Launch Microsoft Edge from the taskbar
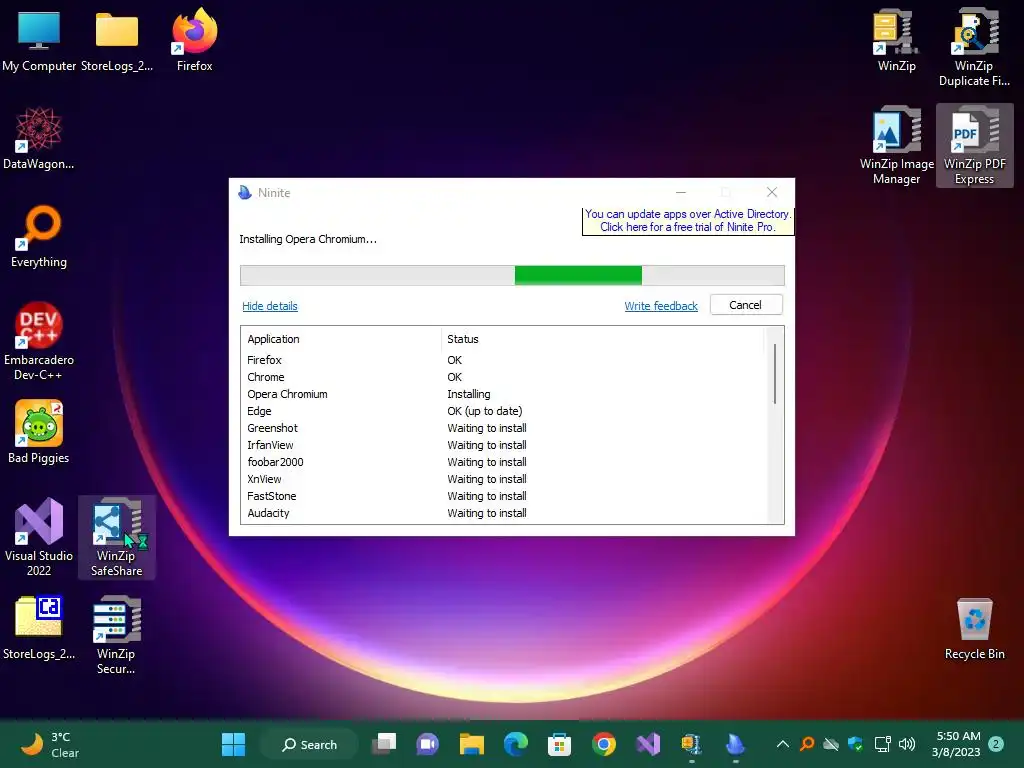 coord(515,744)
